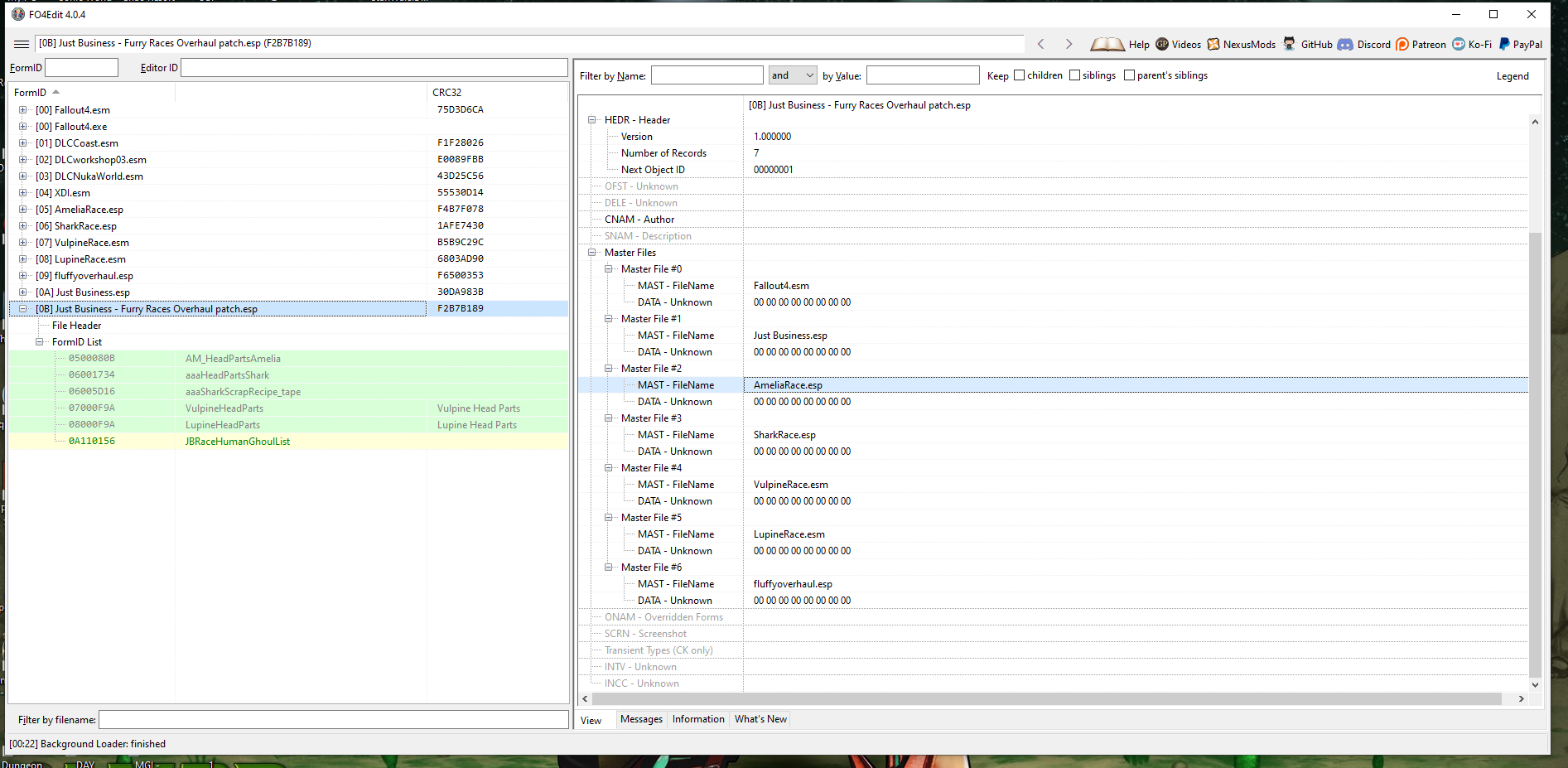This screenshot has height=768, width=1568.
Task: Expand the [09] fluffyoverhaul.esp node
Action: [22, 275]
